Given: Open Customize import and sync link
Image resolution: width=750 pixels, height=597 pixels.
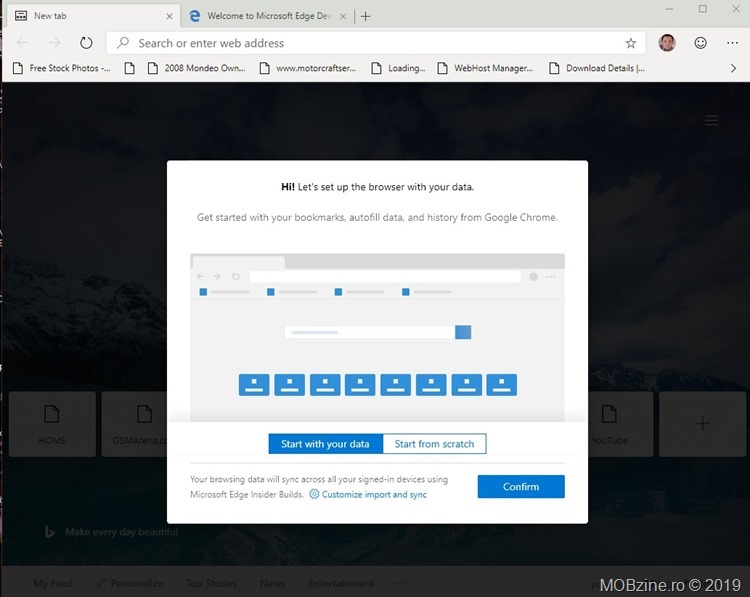Looking at the screenshot, I should (x=374, y=494).
